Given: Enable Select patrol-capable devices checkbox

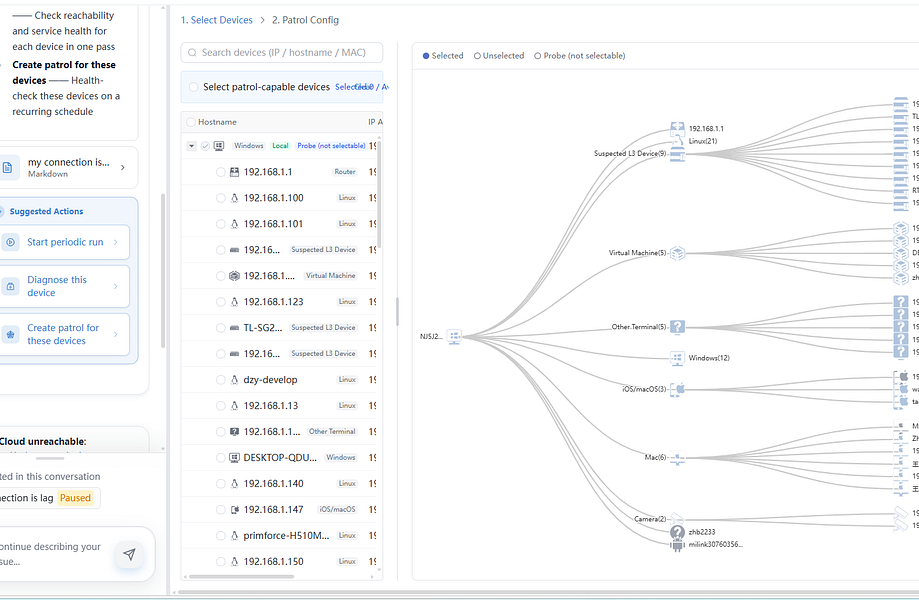Looking at the screenshot, I should (193, 87).
